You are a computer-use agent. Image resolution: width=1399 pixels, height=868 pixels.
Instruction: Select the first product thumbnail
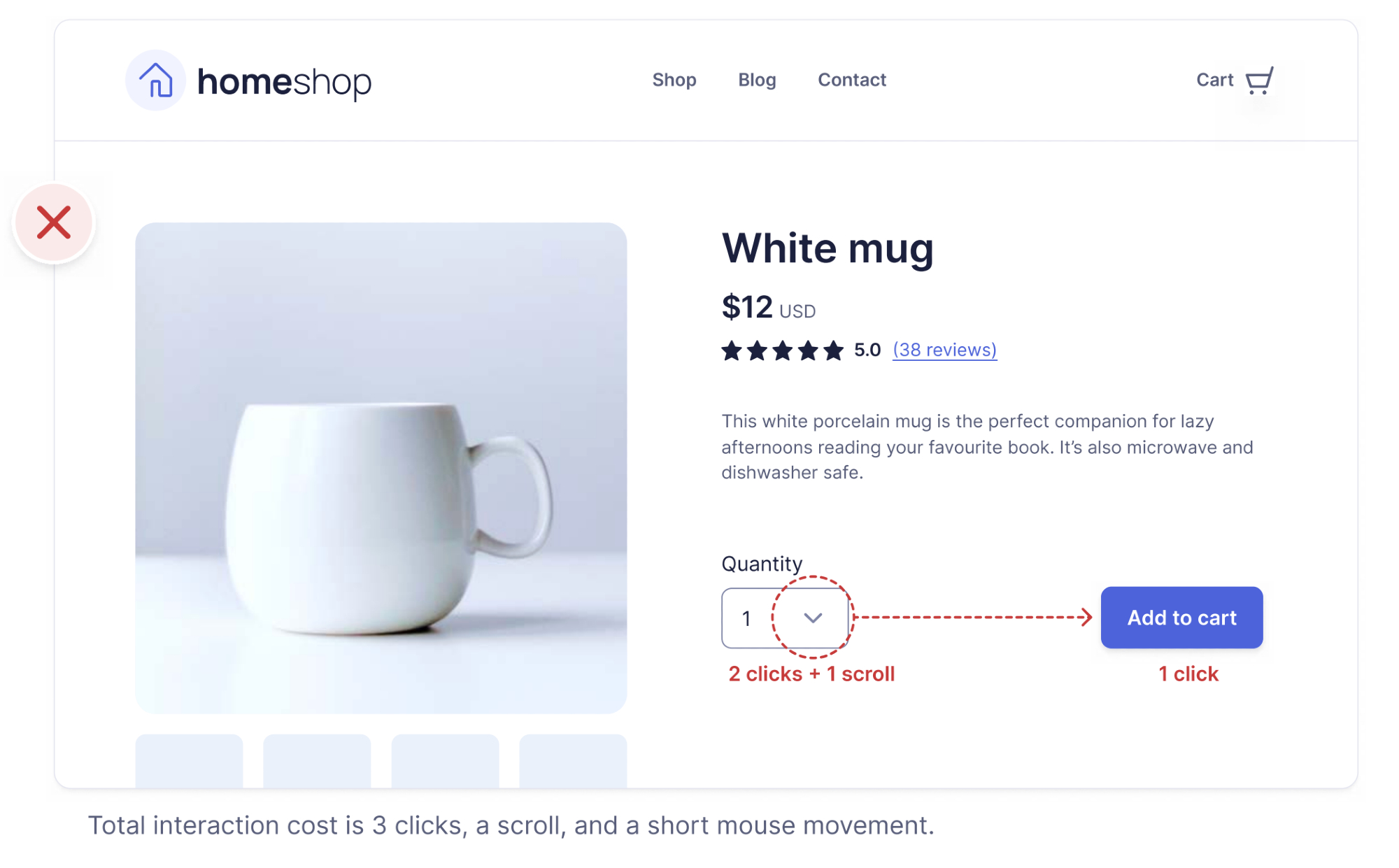189,761
